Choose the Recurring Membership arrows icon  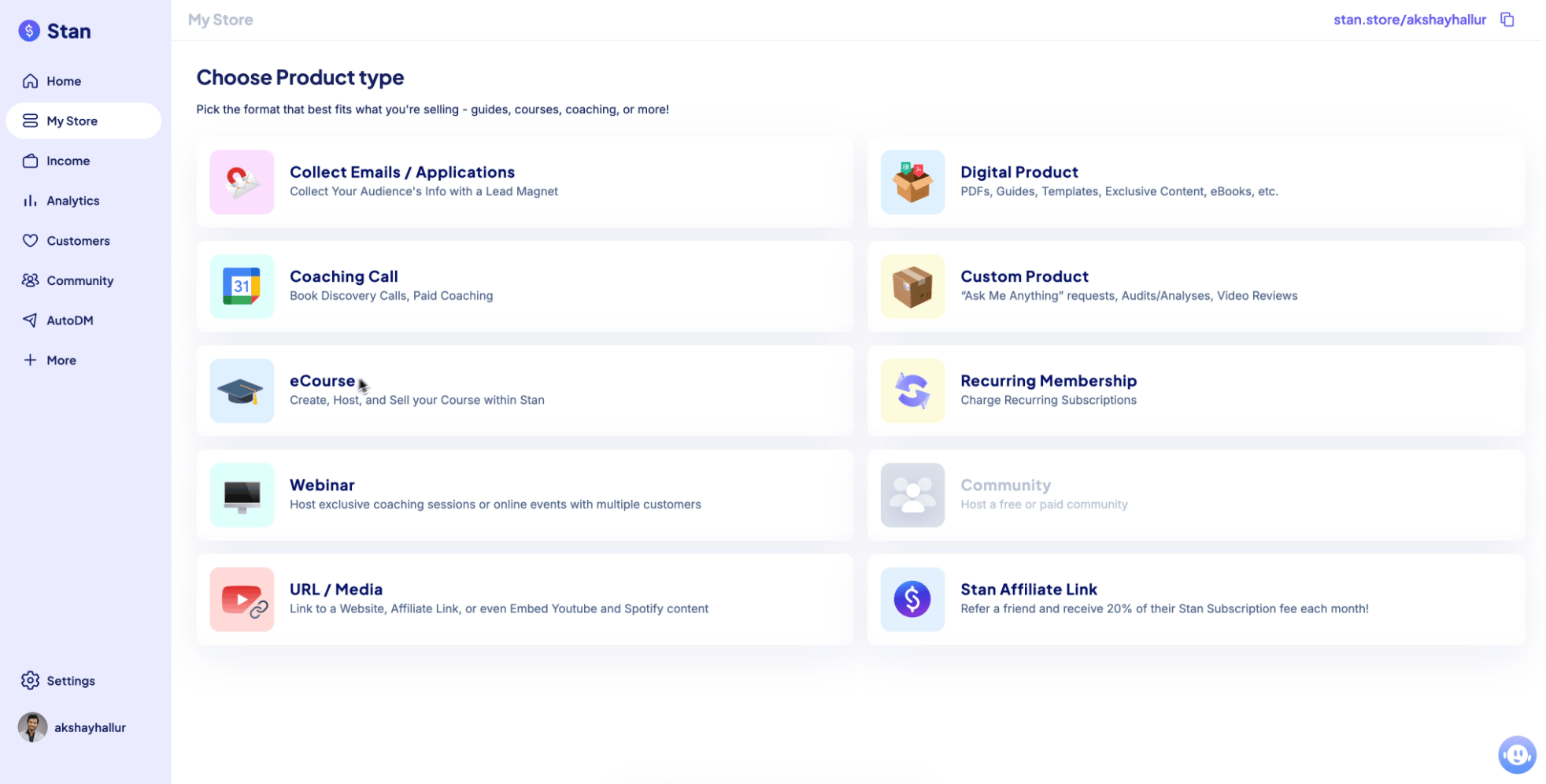(912, 391)
